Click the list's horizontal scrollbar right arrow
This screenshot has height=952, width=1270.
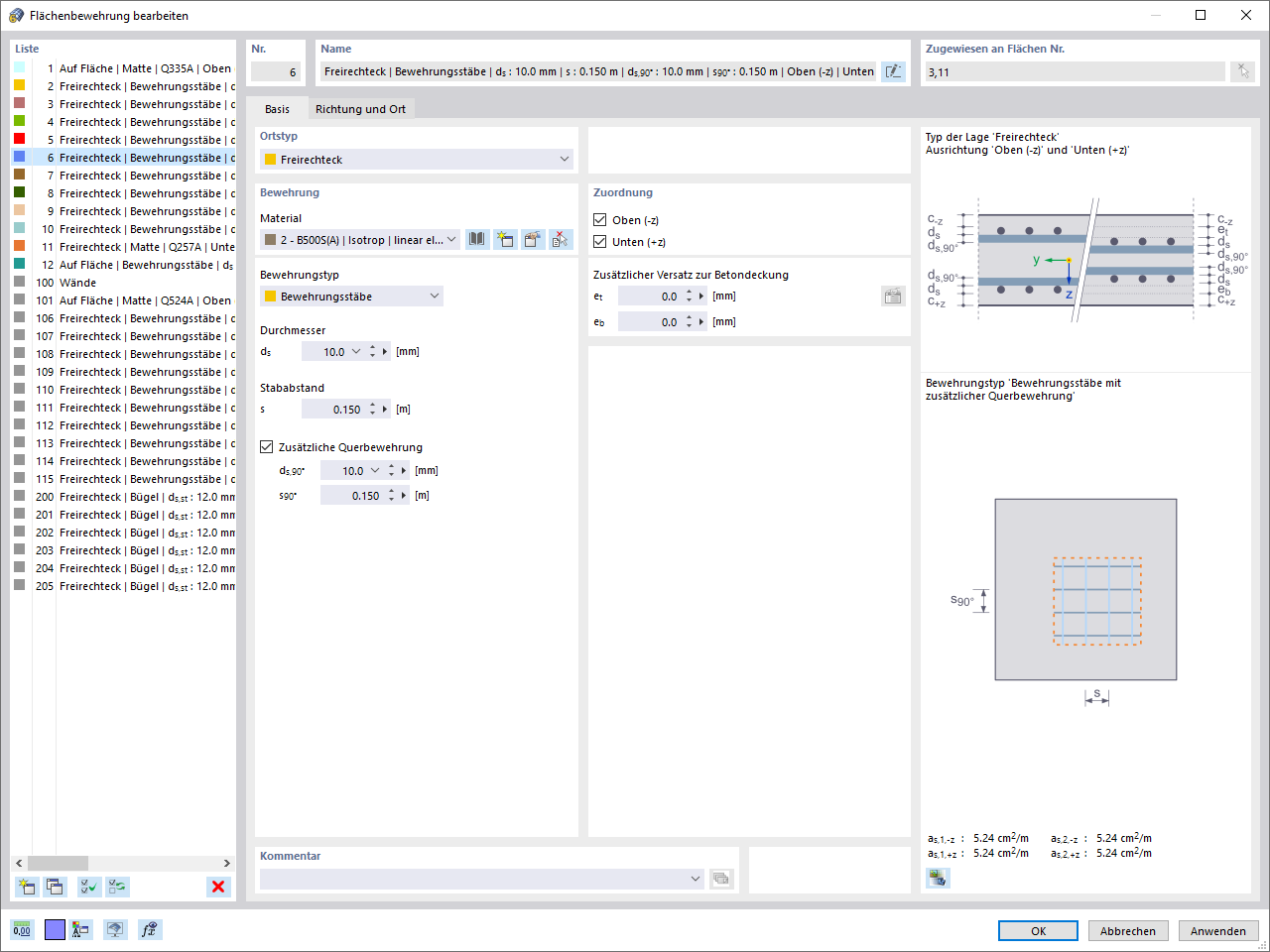coord(226,863)
